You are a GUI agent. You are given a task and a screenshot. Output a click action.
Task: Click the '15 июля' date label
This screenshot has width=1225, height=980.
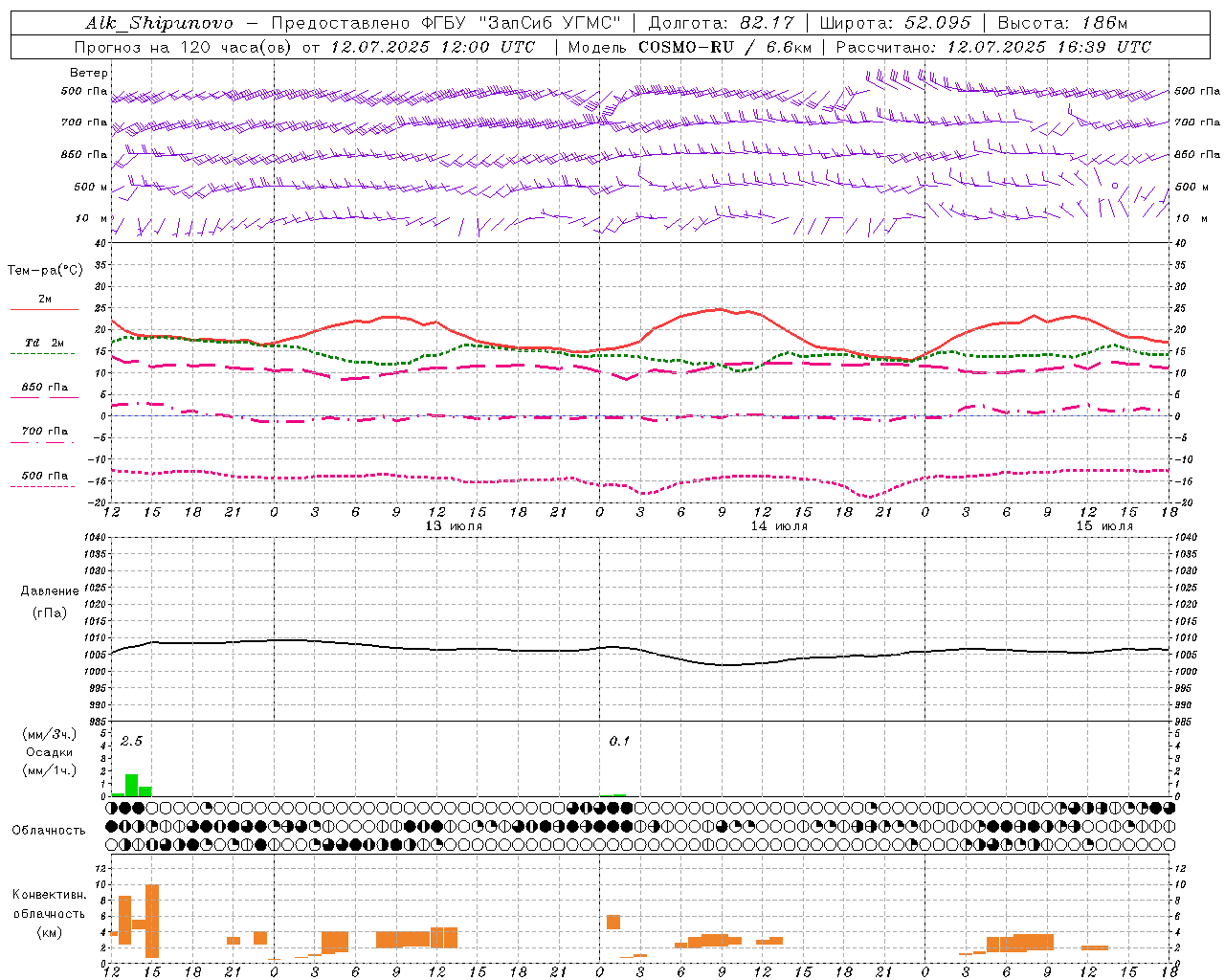tap(1104, 526)
